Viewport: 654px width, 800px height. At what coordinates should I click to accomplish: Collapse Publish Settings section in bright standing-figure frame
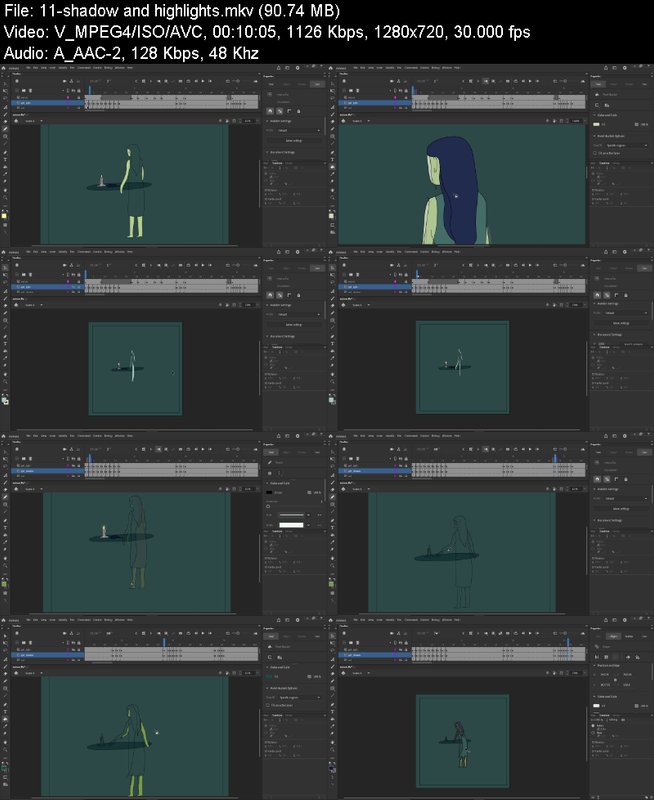click(267, 121)
